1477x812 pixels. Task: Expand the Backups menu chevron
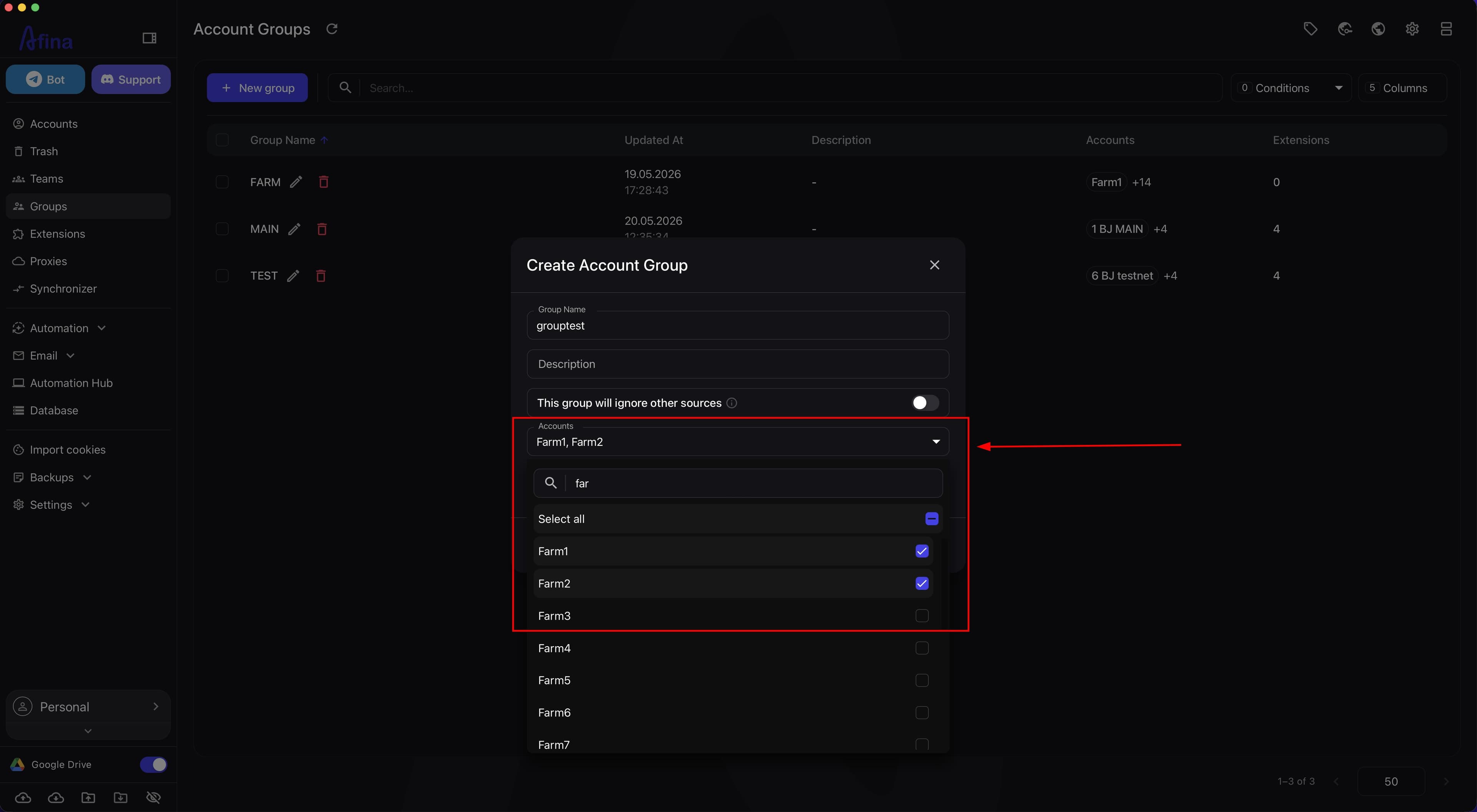click(x=87, y=477)
